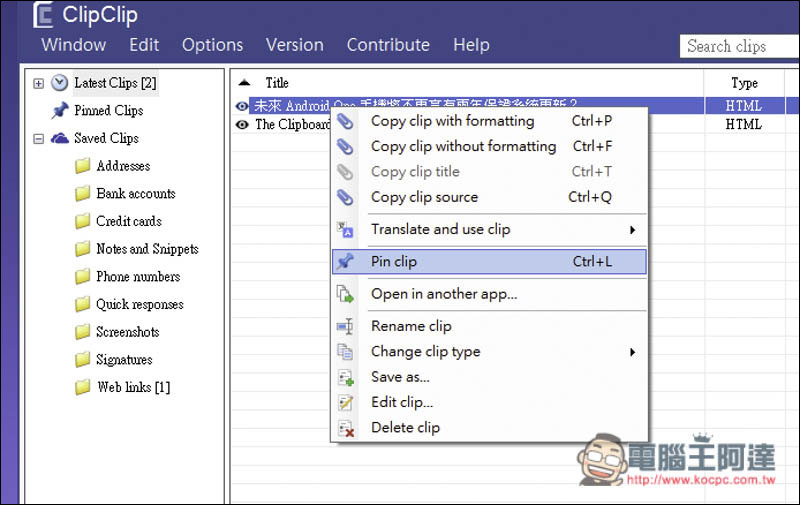800x505 pixels.
Task: Click paperclip icon for Copy clip without formatting
Action: [x=345, y=146]
